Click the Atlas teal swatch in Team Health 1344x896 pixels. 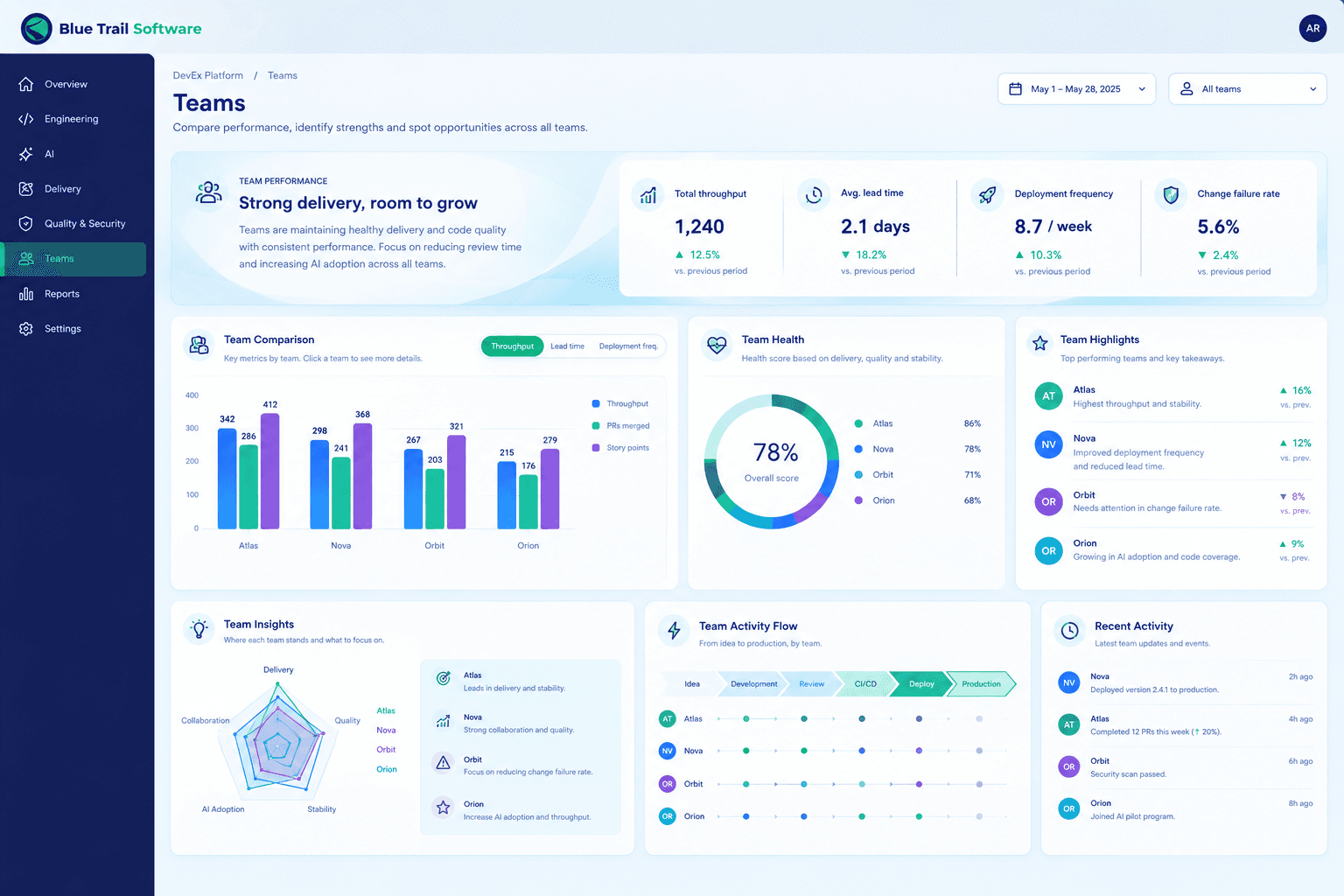(x=858, y=423)
